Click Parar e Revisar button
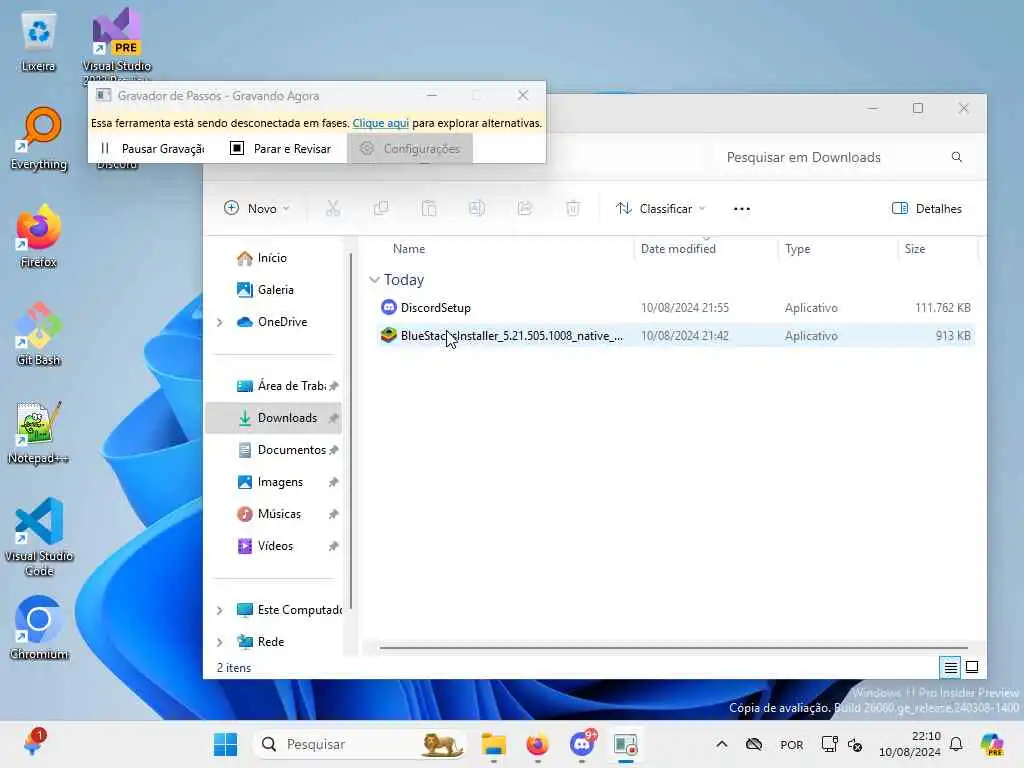The height and width of the screenshot is (768, 1024). (281, 149)
